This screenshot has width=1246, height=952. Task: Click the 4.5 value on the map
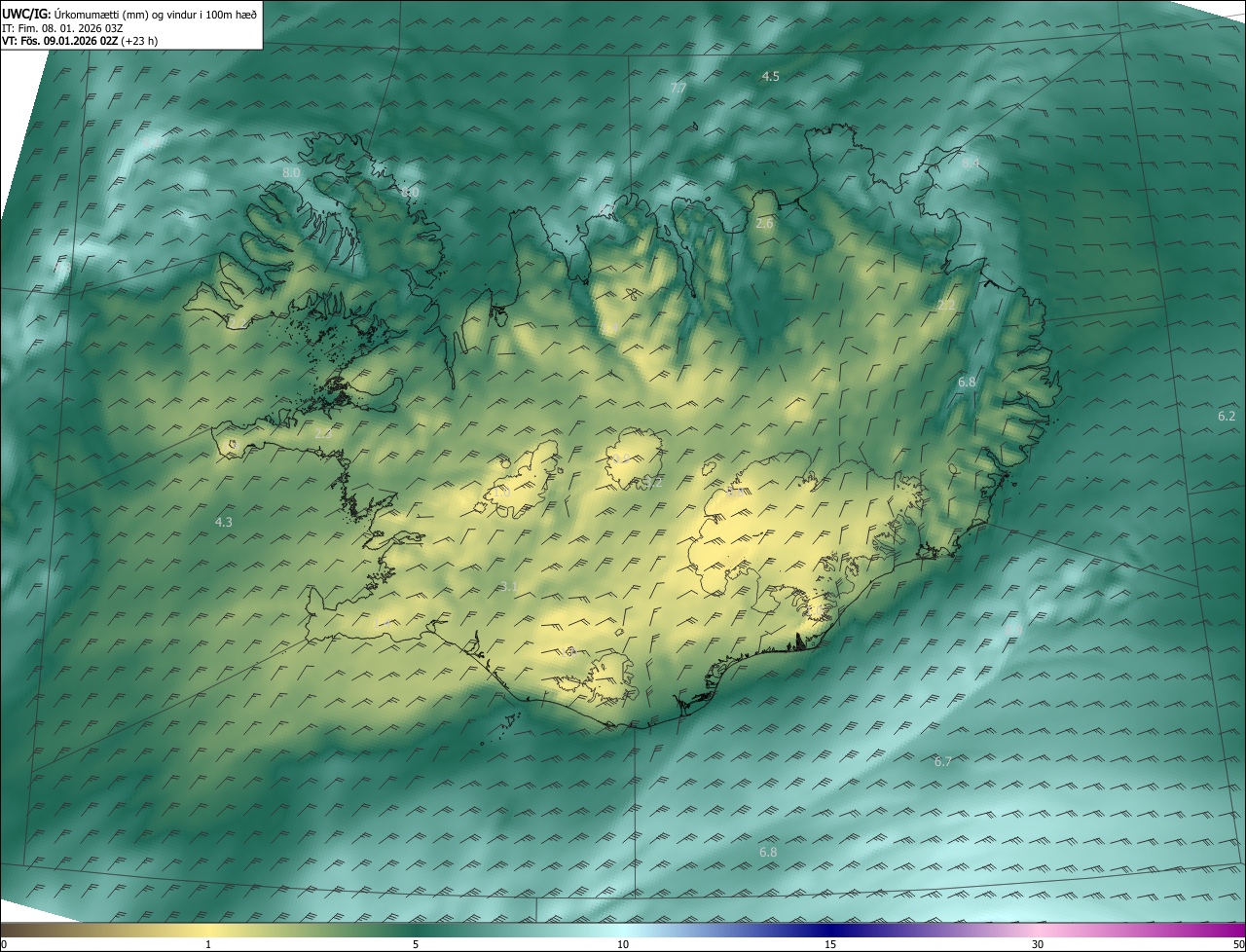click(770, 76)
